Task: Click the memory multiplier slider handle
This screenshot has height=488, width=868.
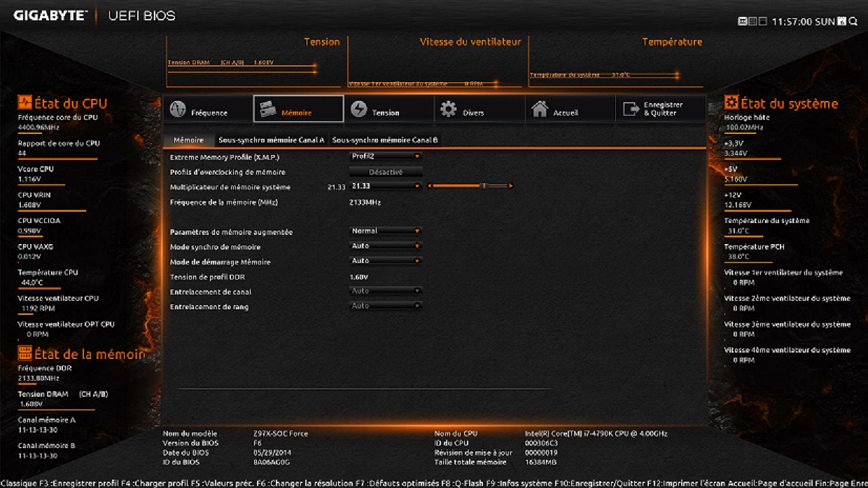Action: click(x=484, y=186)
